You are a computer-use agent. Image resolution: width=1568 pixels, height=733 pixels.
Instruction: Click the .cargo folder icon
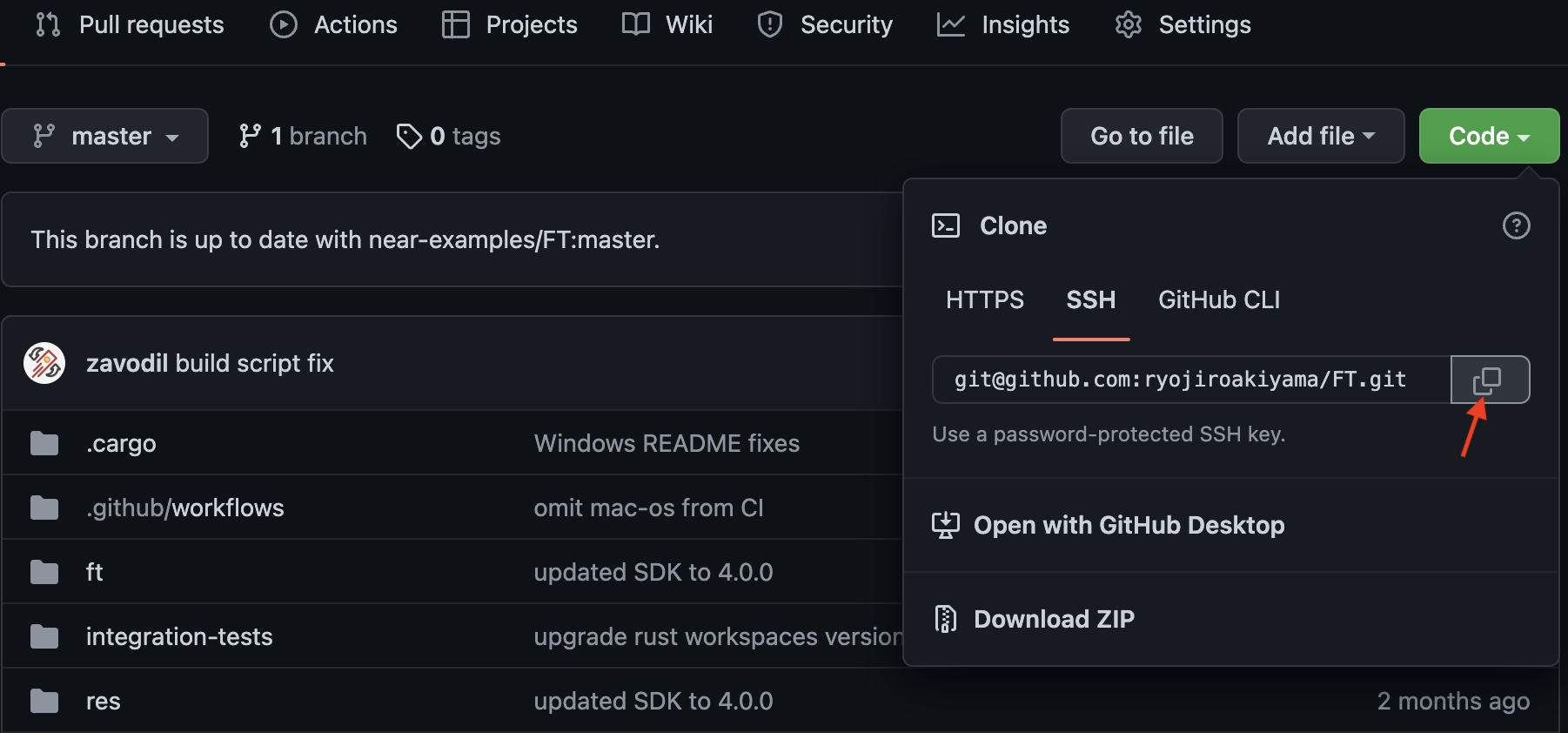[44, 444]
